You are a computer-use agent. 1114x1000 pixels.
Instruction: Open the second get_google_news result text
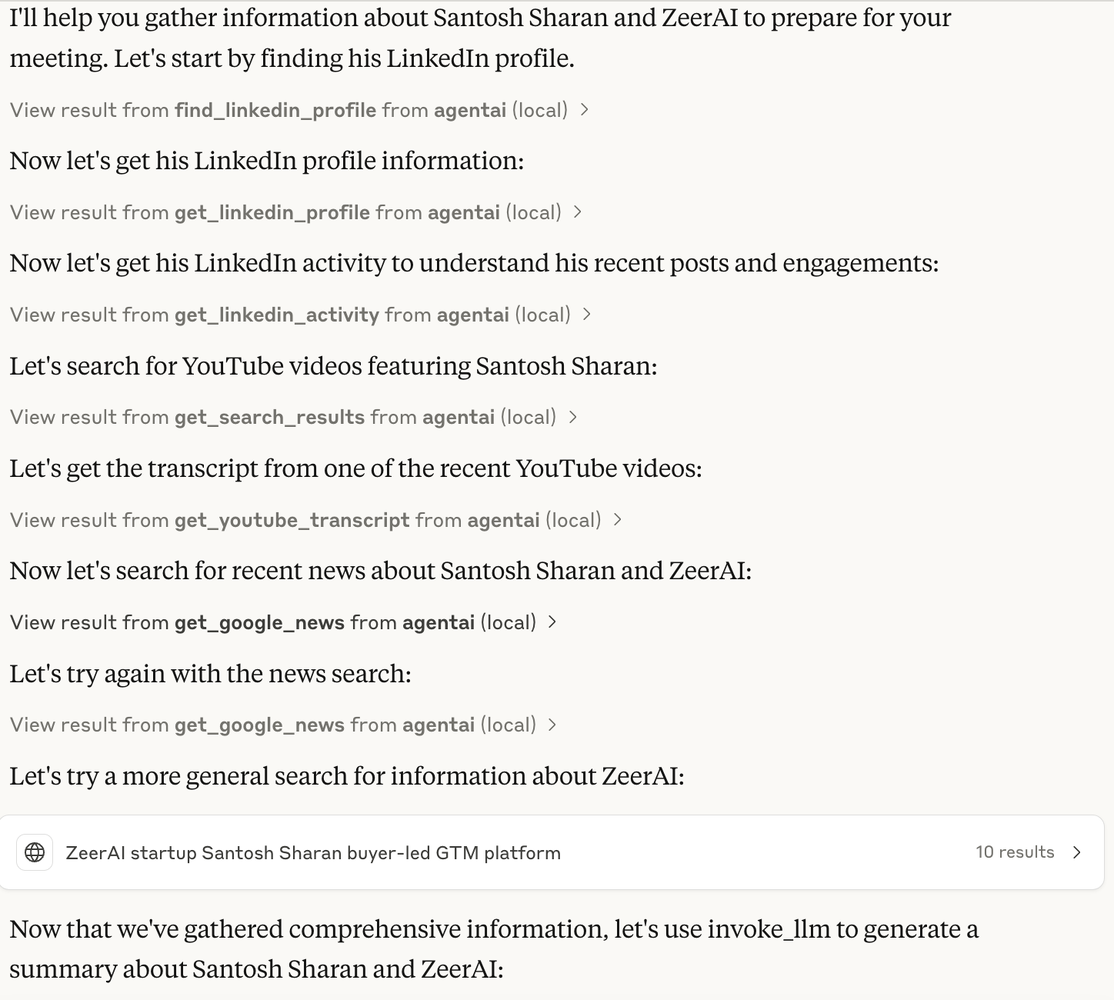272,725
